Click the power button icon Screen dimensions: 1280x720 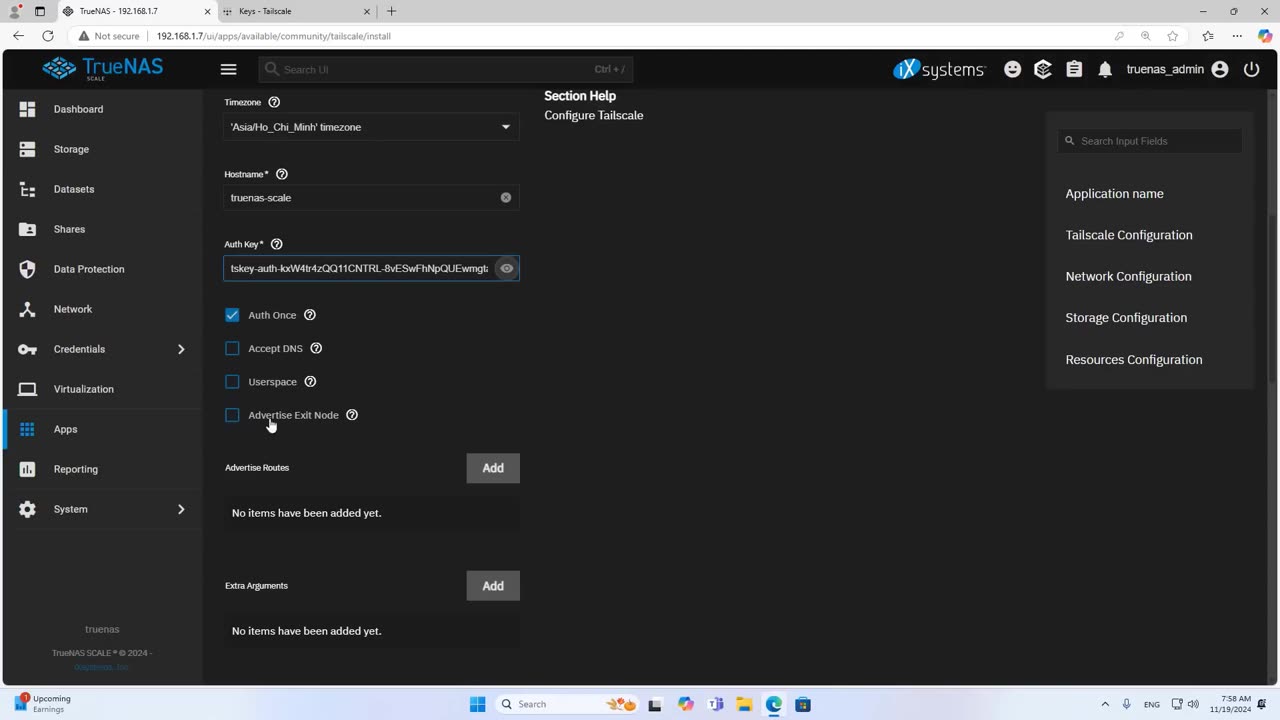point(1251,69)
